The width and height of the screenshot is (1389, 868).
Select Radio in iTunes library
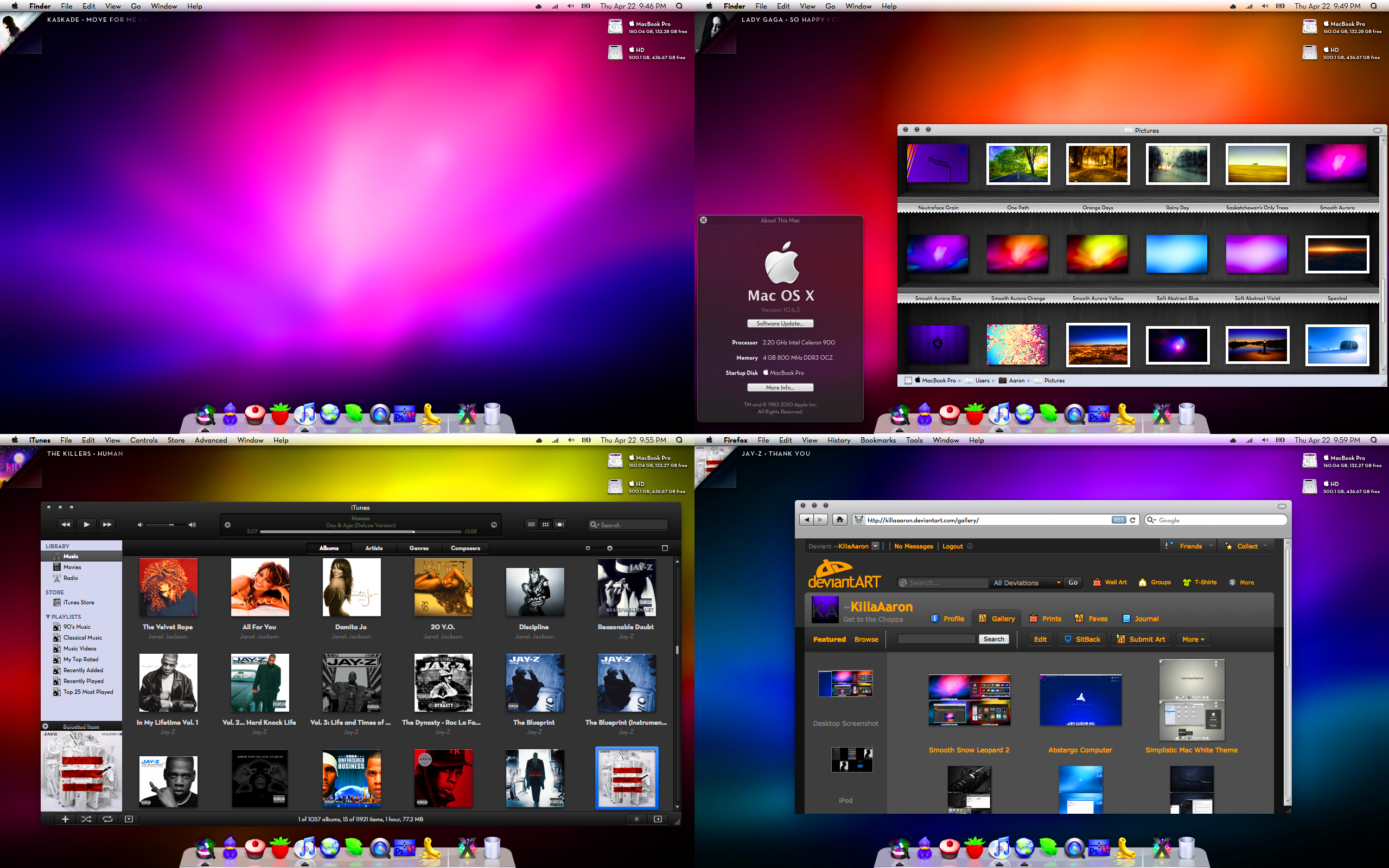81,578
